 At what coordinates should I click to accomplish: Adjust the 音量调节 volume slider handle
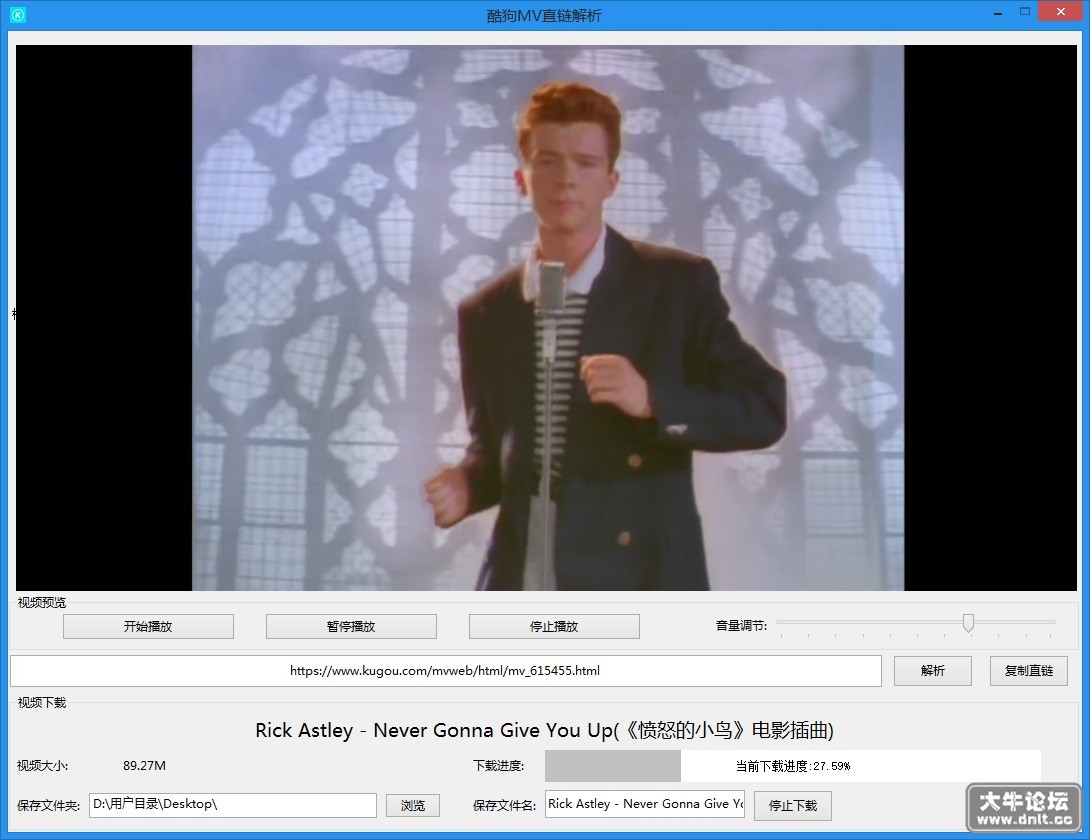(968, 622)
